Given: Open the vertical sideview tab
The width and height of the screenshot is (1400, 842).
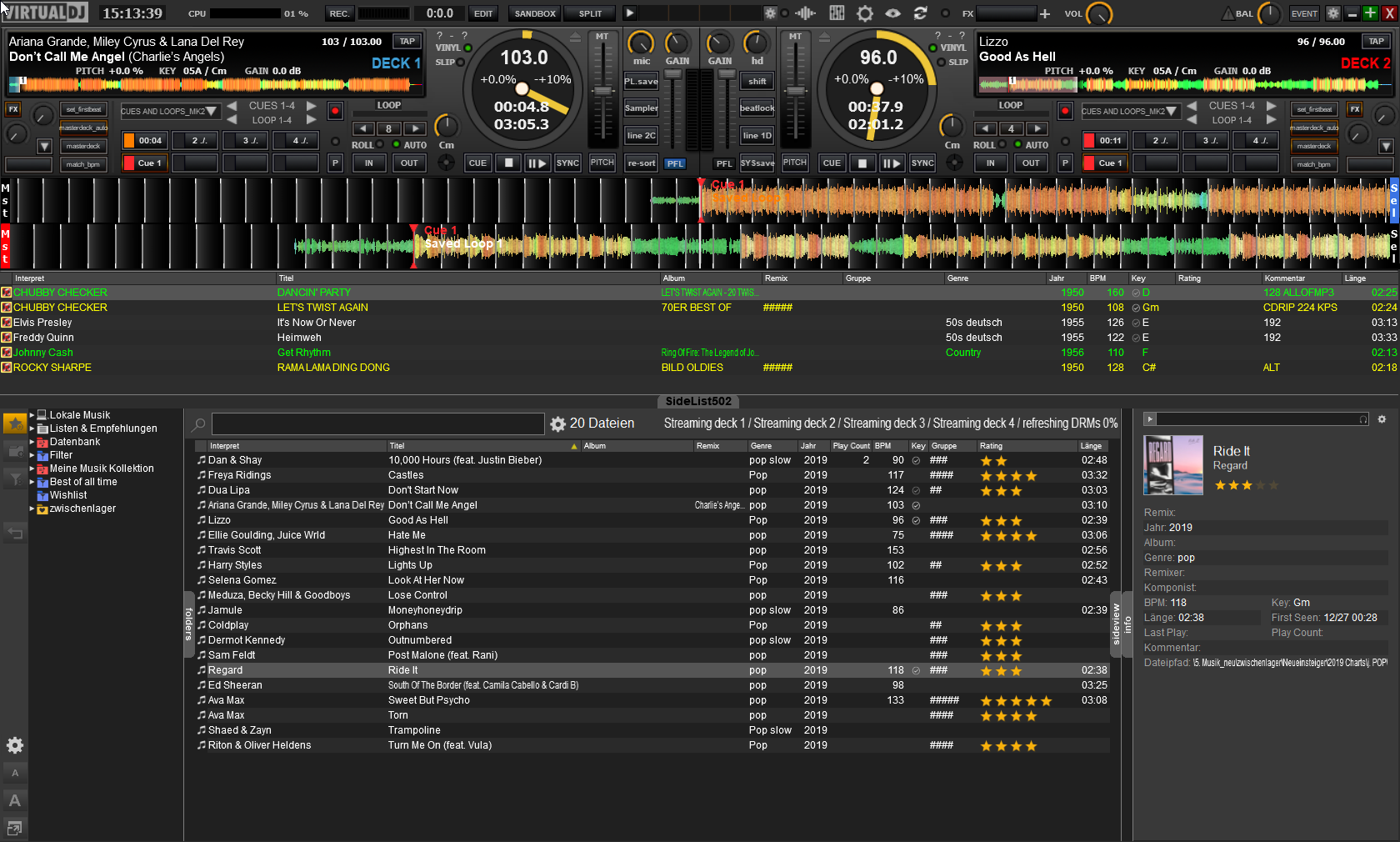Looking at the screenshot, I should click(x=1116, y=624).
